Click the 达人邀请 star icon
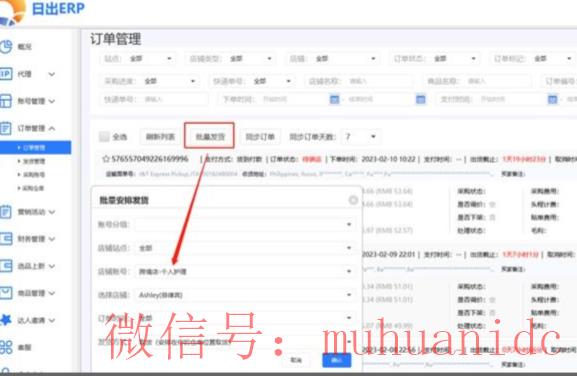The image size is (577, 376). pos(6,320)
